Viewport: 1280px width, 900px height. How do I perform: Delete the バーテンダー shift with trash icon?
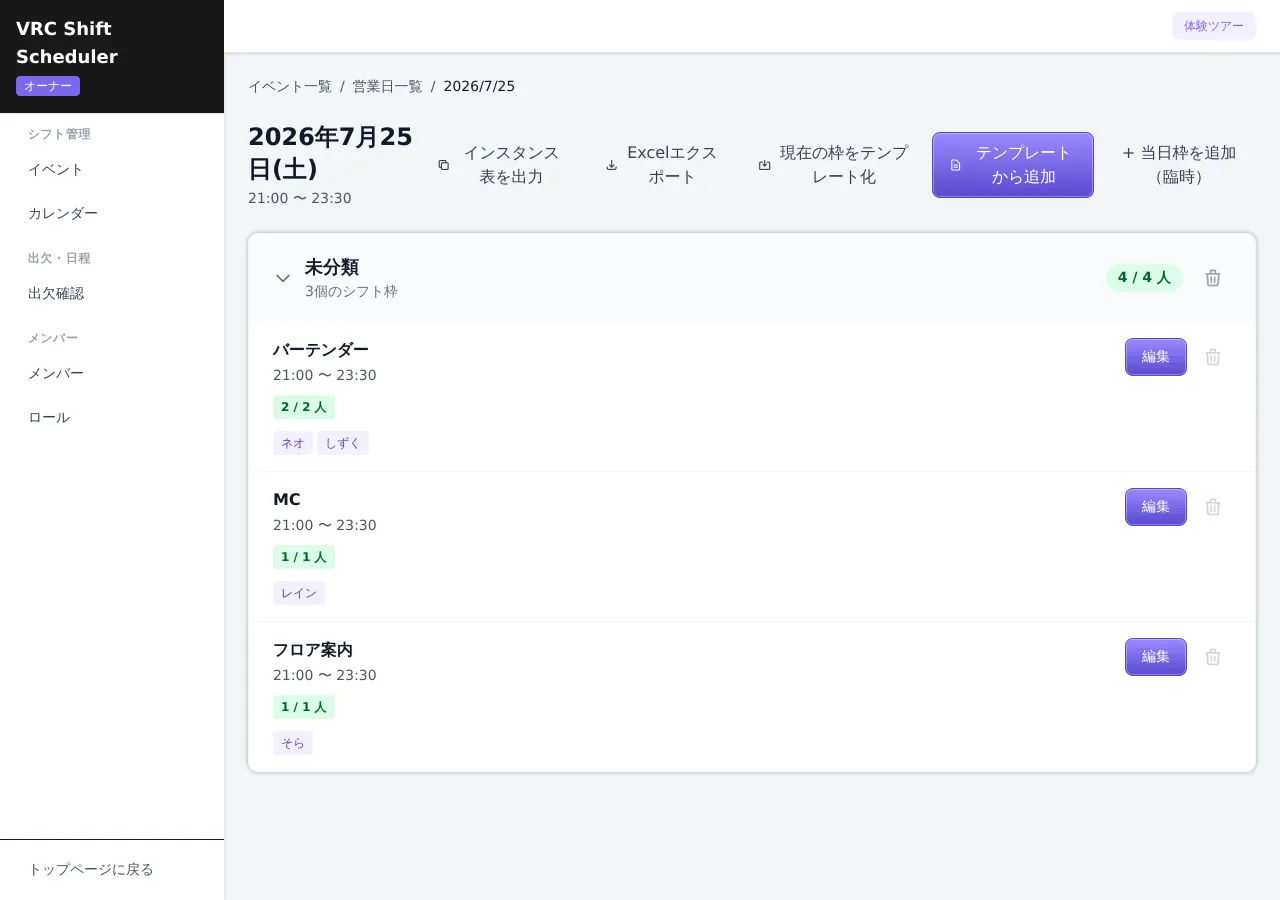(x=1213, y=357)
